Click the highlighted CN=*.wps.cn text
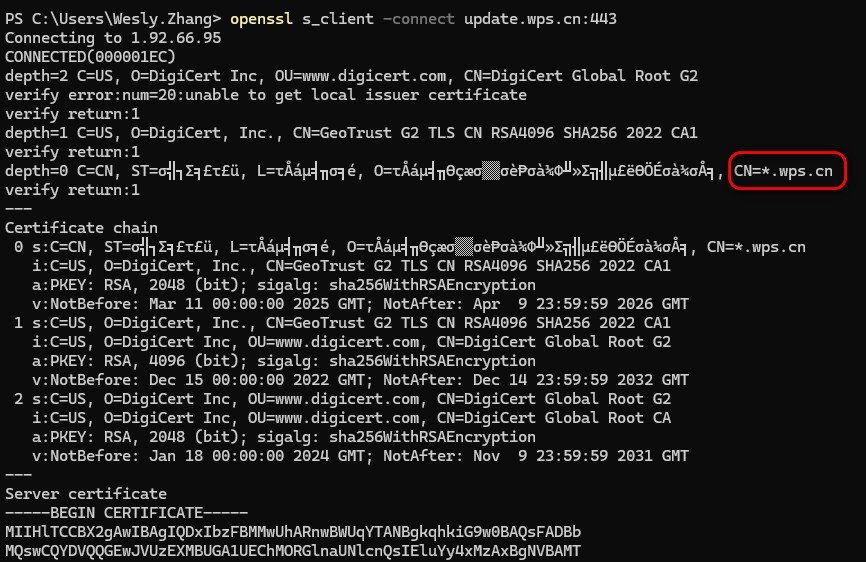This screenshot has height=562, width=866. tap(783, 171)
